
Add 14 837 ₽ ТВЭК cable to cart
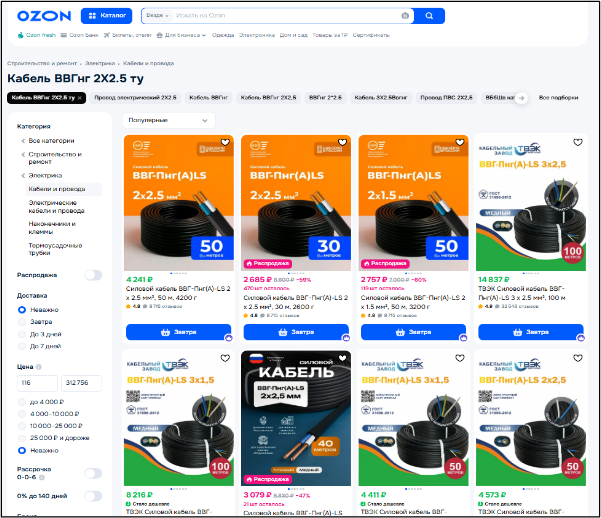[x=531, y=332]
